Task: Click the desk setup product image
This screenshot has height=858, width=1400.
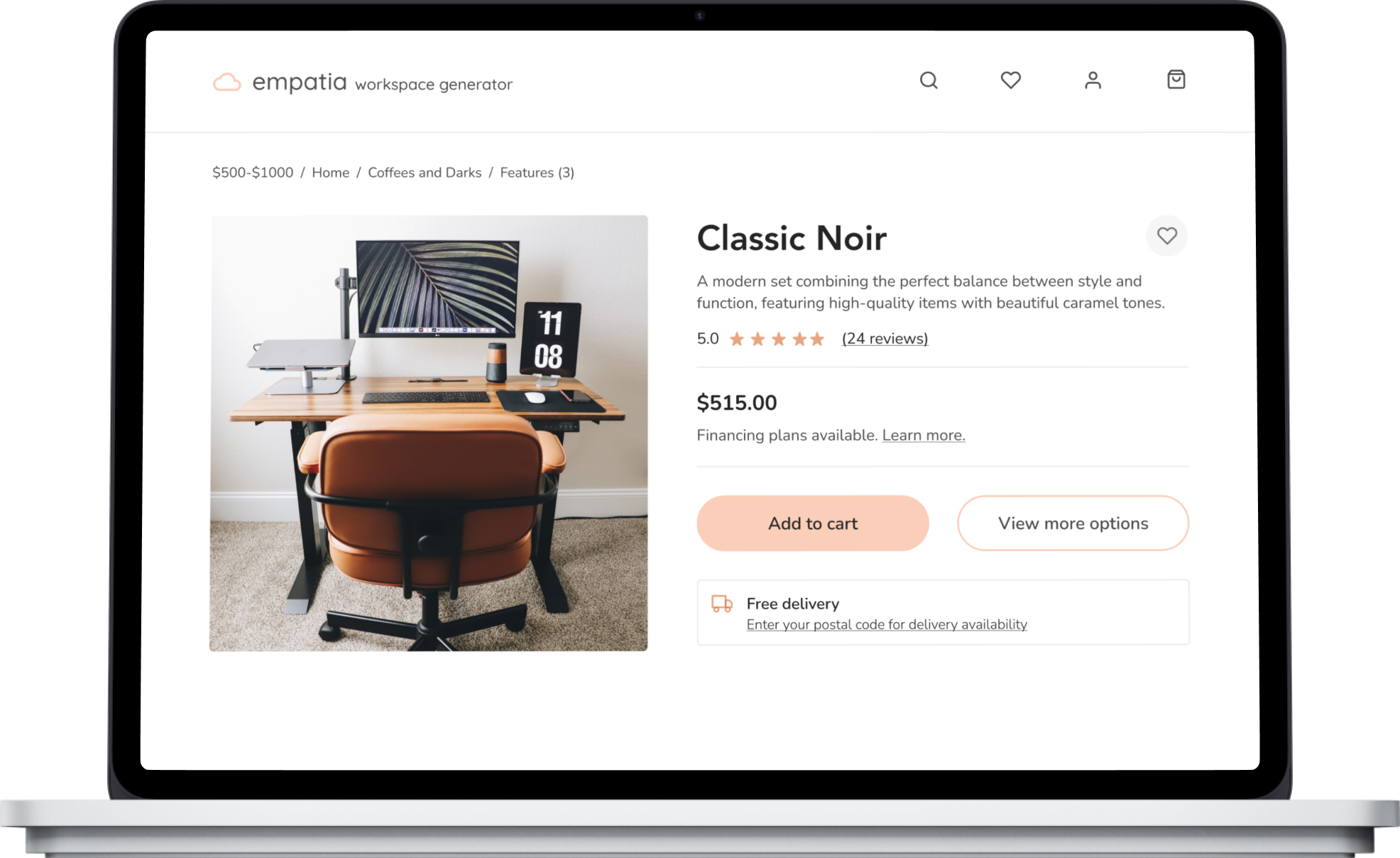Action: click(x=429, y=433)
